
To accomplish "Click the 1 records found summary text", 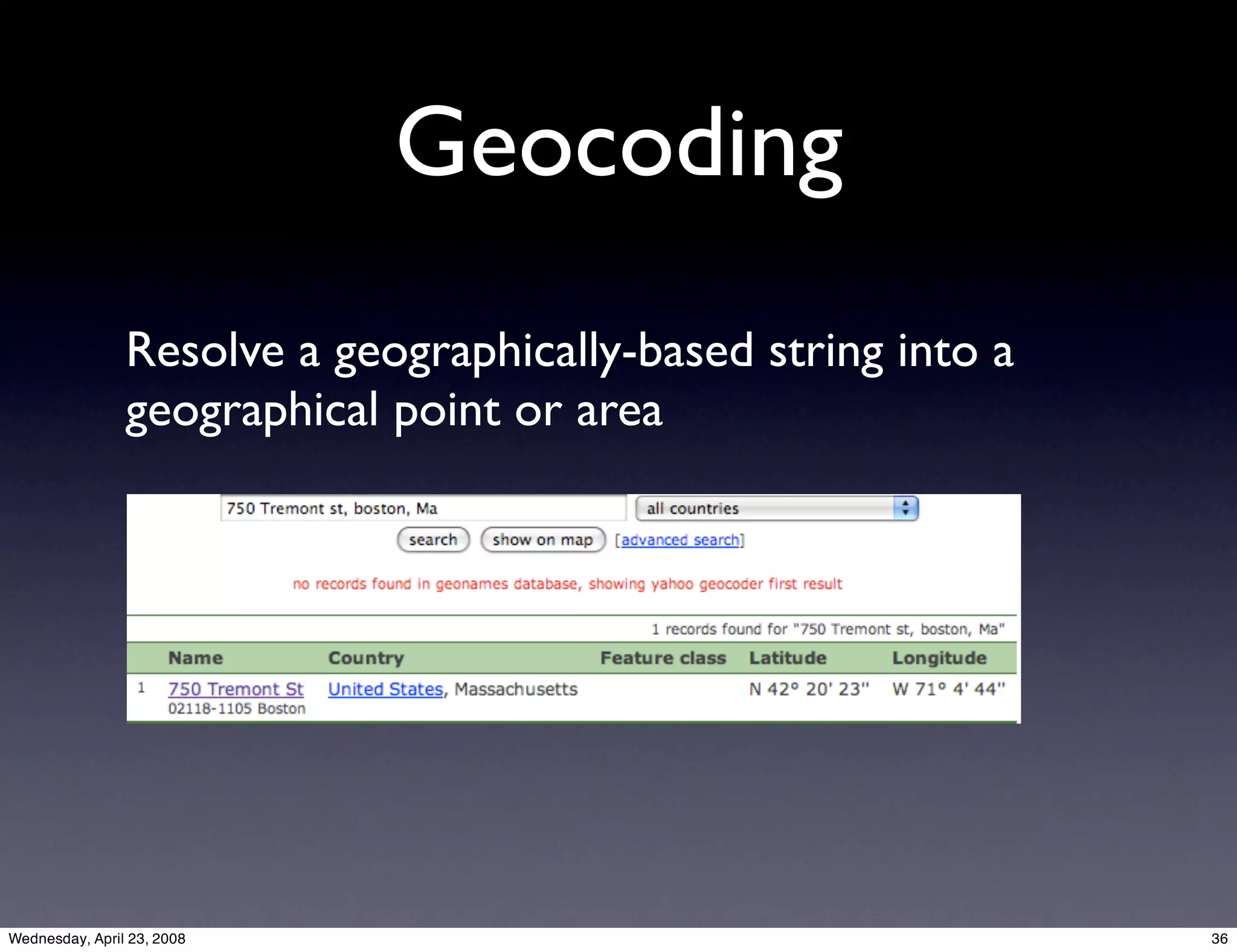I will [827, 629].
